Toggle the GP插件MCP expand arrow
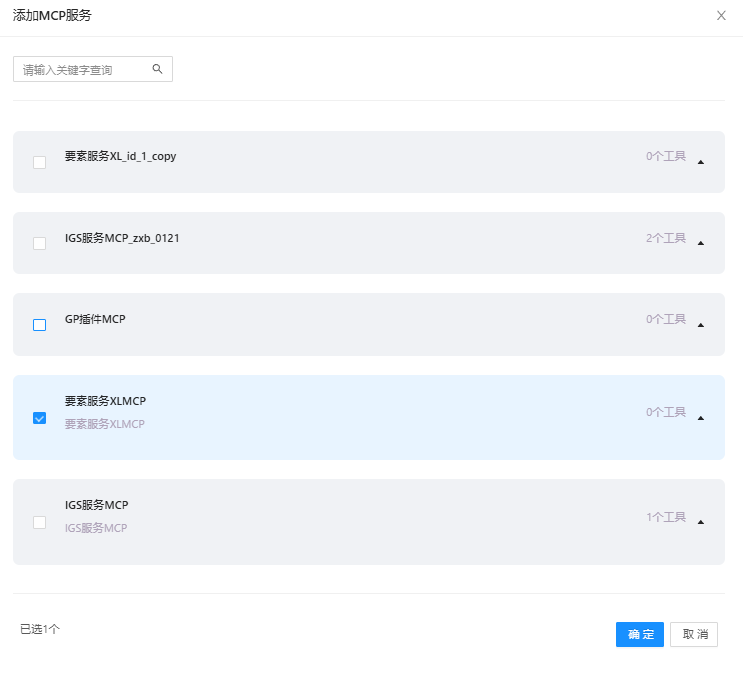The height and width of the screenshot is (674, 743). coord(701,325)
